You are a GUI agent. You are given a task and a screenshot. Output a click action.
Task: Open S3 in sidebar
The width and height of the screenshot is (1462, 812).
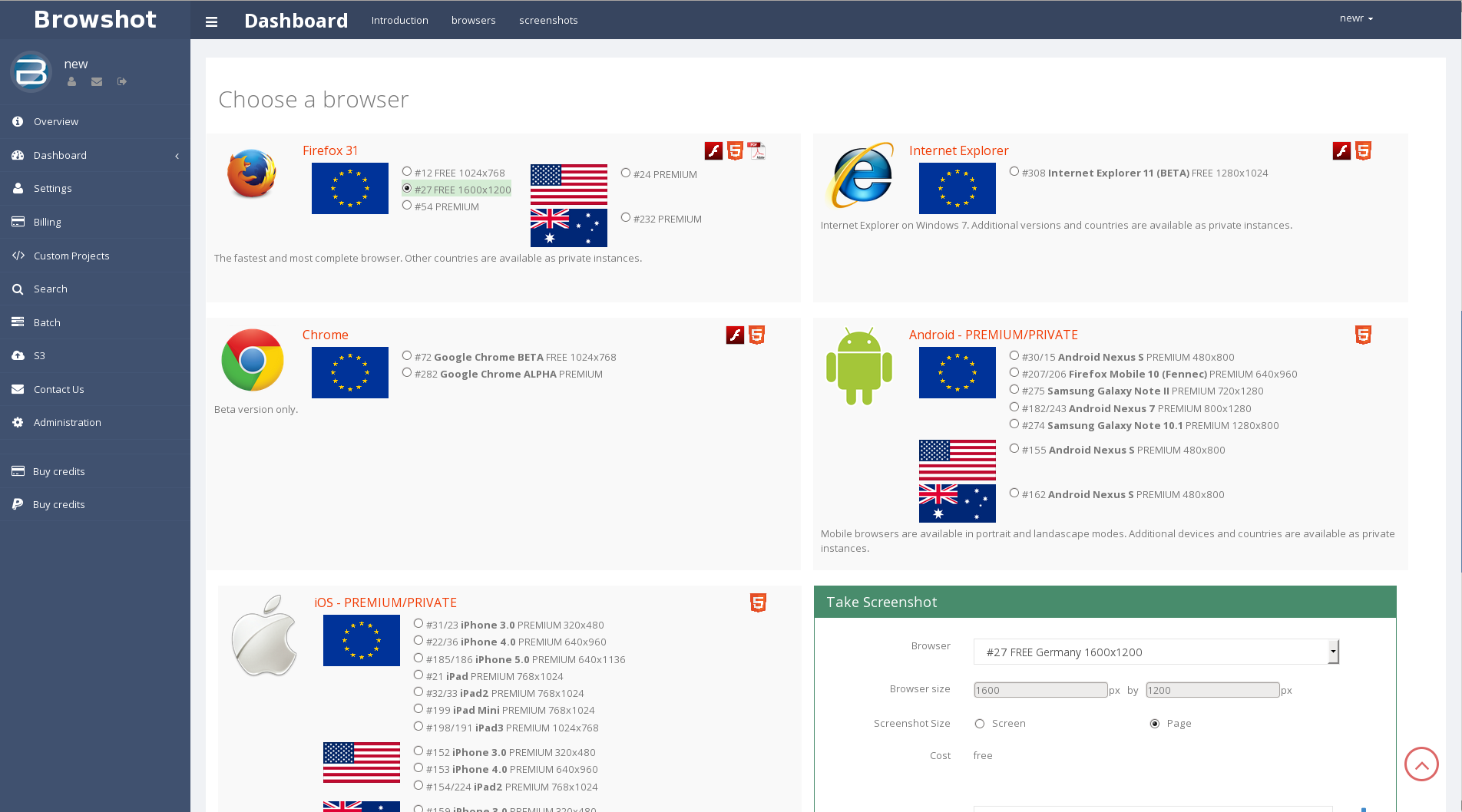point(95,355)
